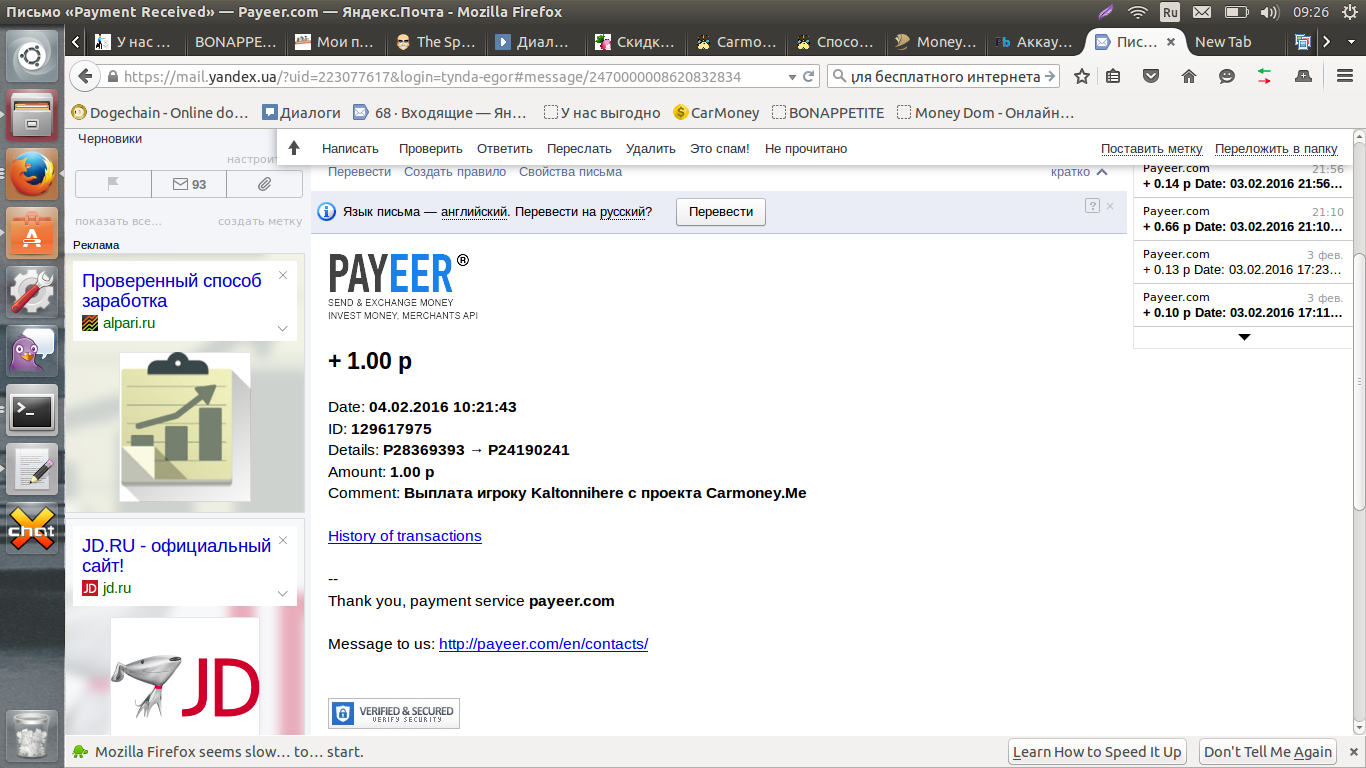Screen dimensions: 1366x768
Task: Open Files manager from the launcher
Action: (32, 115)
